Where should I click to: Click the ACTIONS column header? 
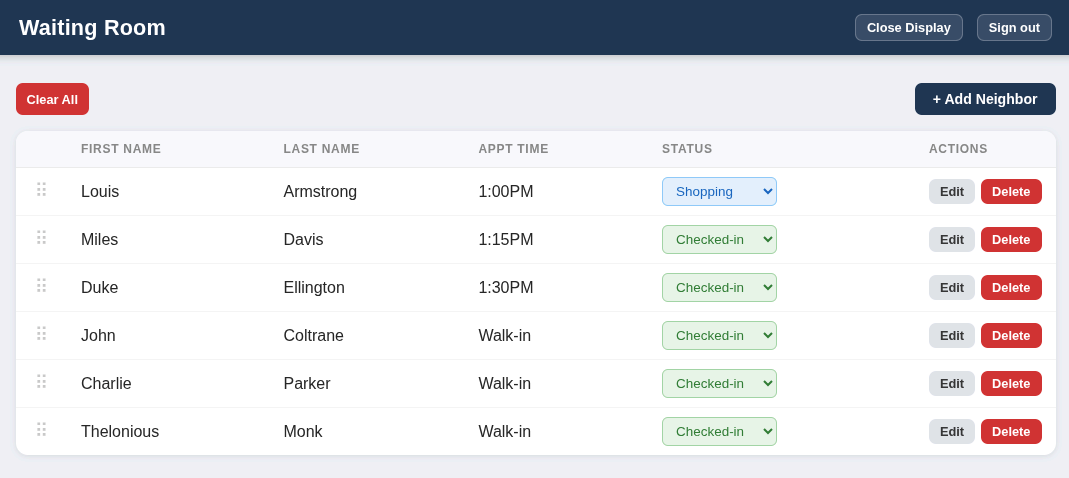(x=958, y=149)
